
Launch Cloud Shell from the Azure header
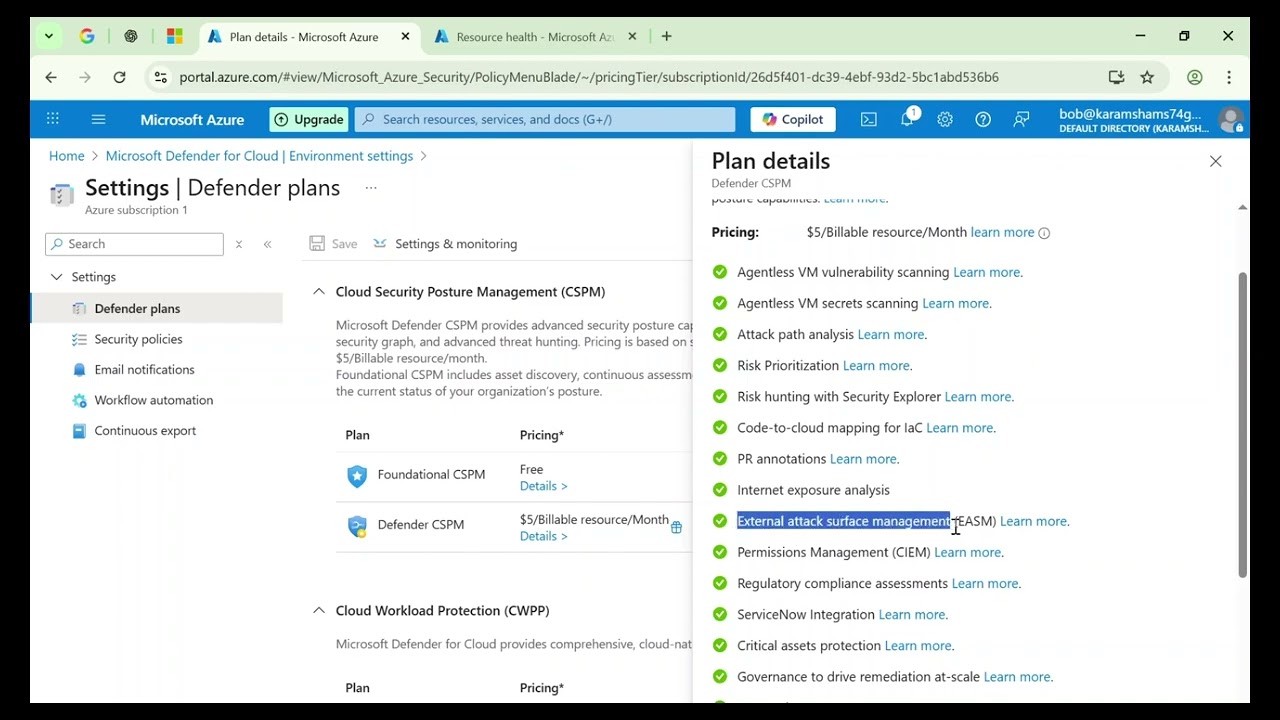coord(869,119)
